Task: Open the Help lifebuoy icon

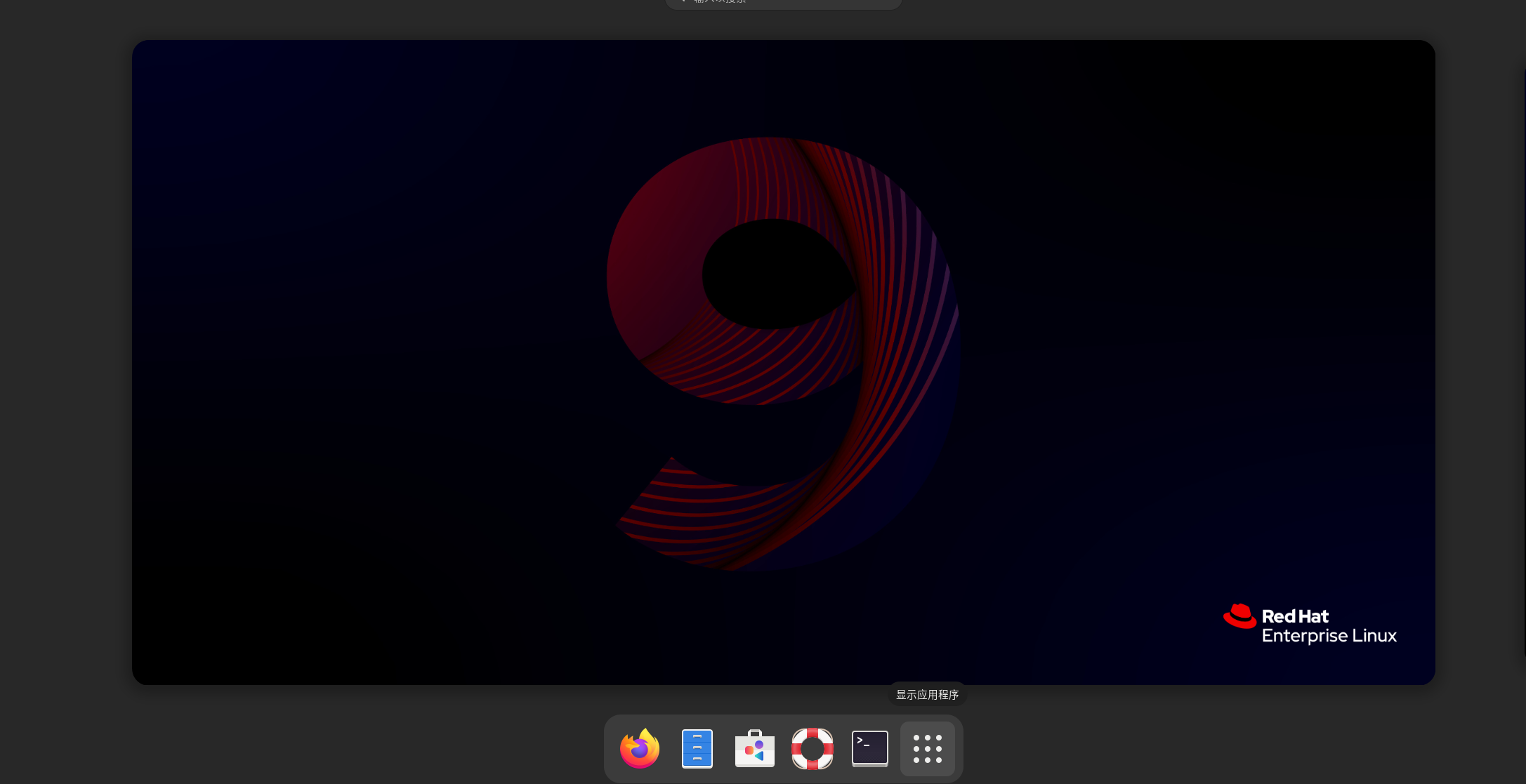Action: (x=812, y=748)
